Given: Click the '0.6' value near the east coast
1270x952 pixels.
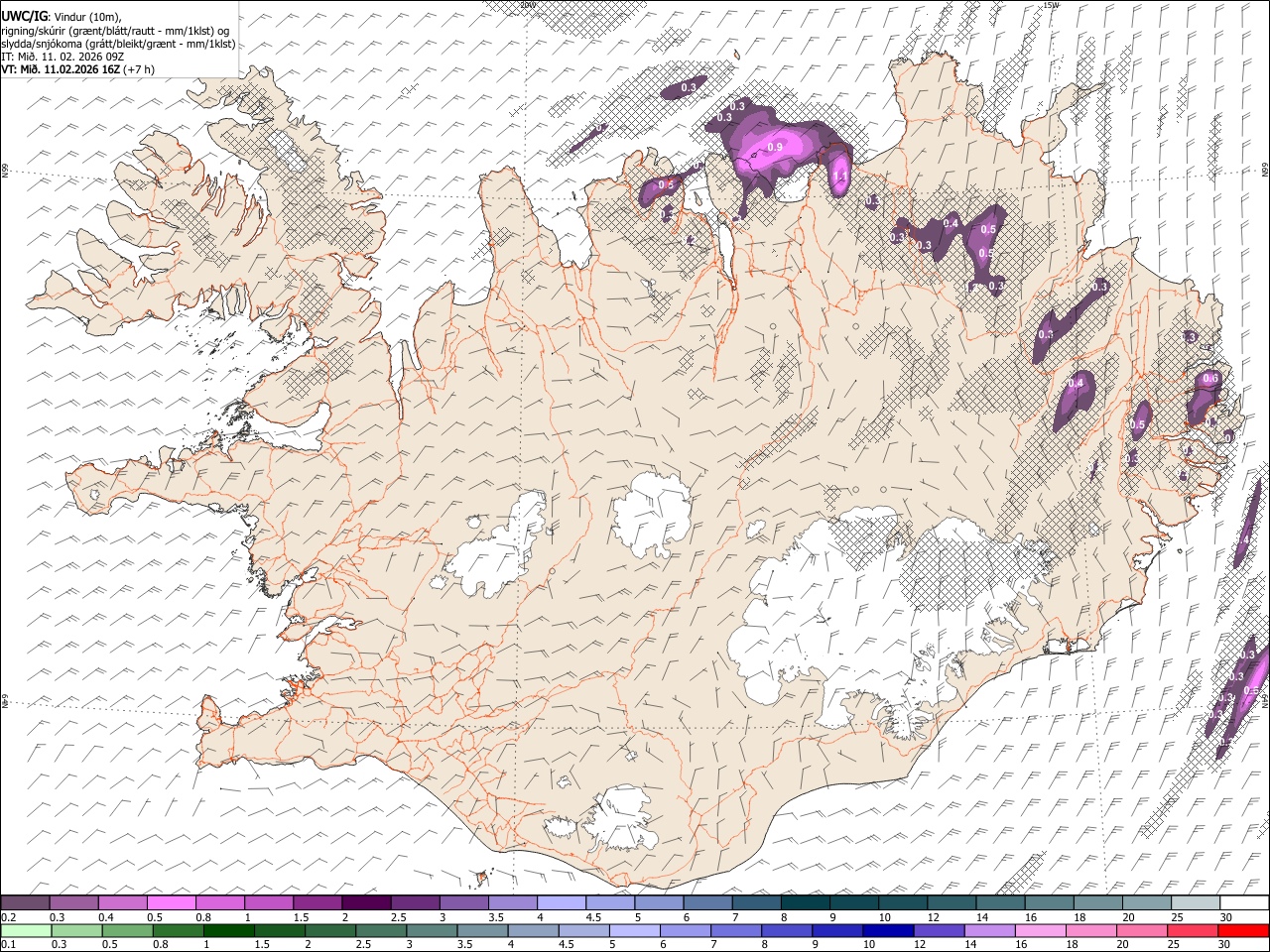Looking at the screenshot, I should (x=1210, y=379).
